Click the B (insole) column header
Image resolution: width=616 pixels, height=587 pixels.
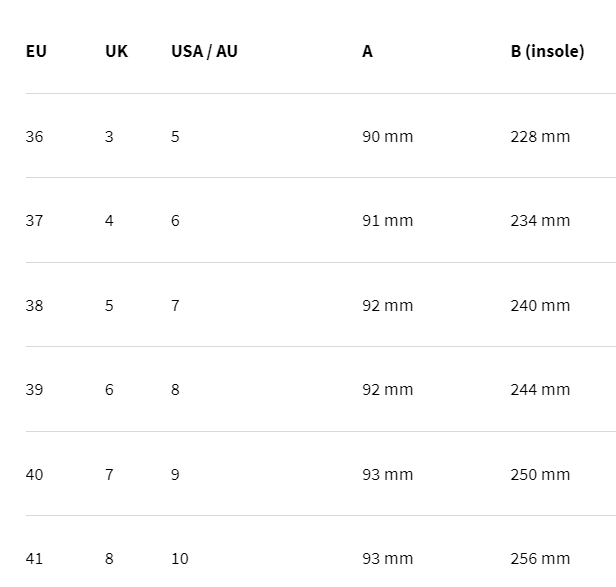coord(547,51)
